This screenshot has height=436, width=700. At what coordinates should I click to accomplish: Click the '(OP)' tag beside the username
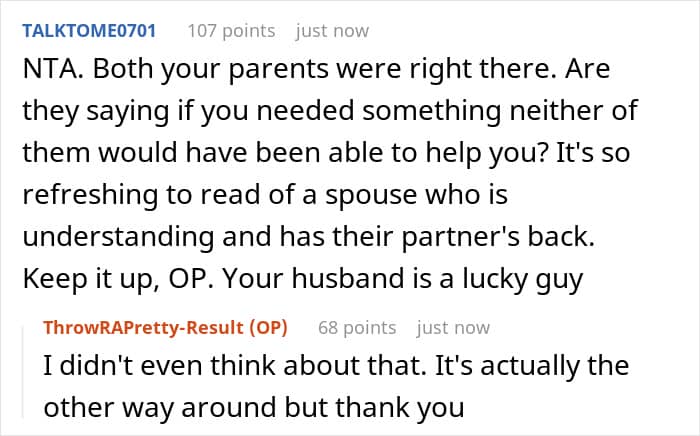coord(268,328)
